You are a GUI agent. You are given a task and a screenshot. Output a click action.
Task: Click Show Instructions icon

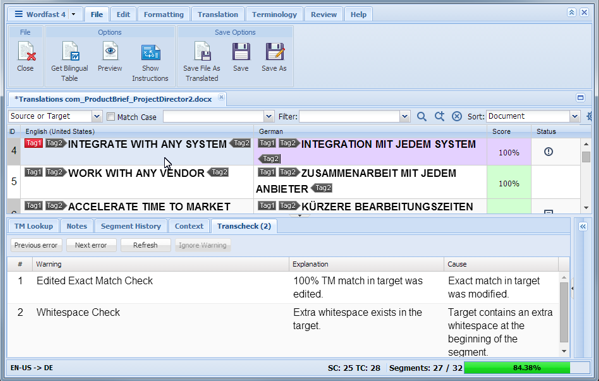point(151,52)
